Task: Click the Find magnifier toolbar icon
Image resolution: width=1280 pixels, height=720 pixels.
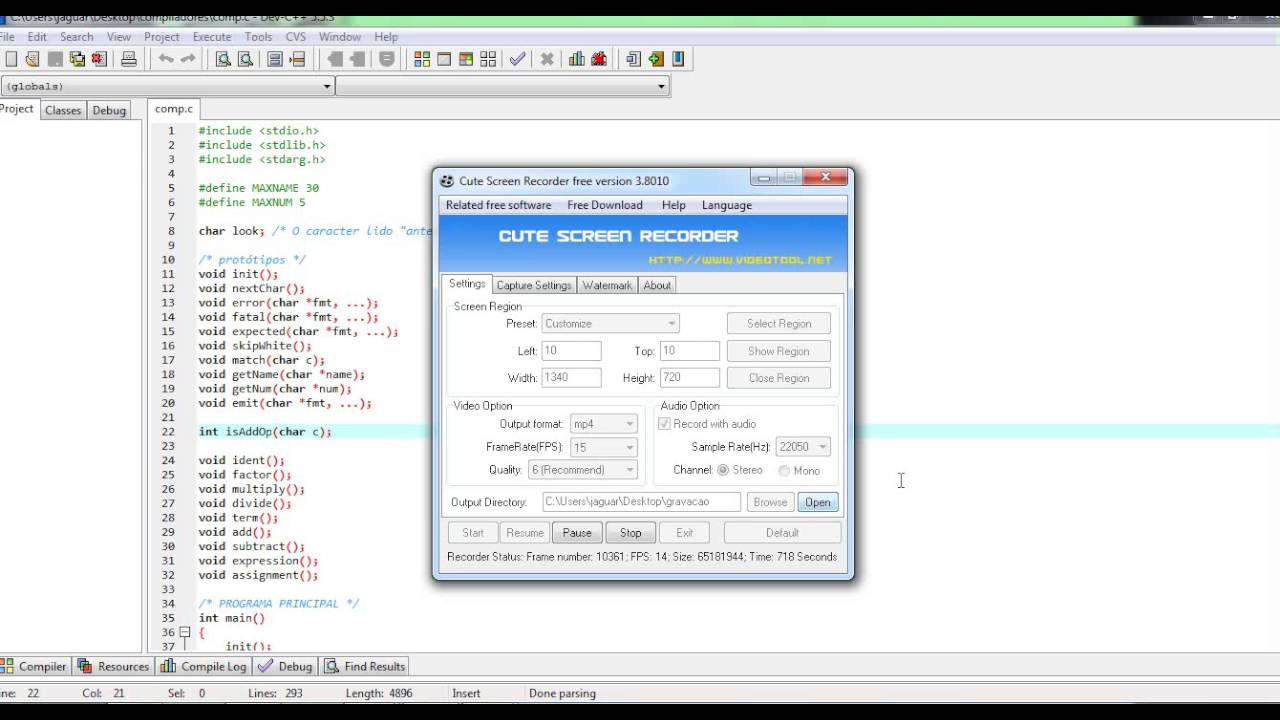Action: pos(224,59)
